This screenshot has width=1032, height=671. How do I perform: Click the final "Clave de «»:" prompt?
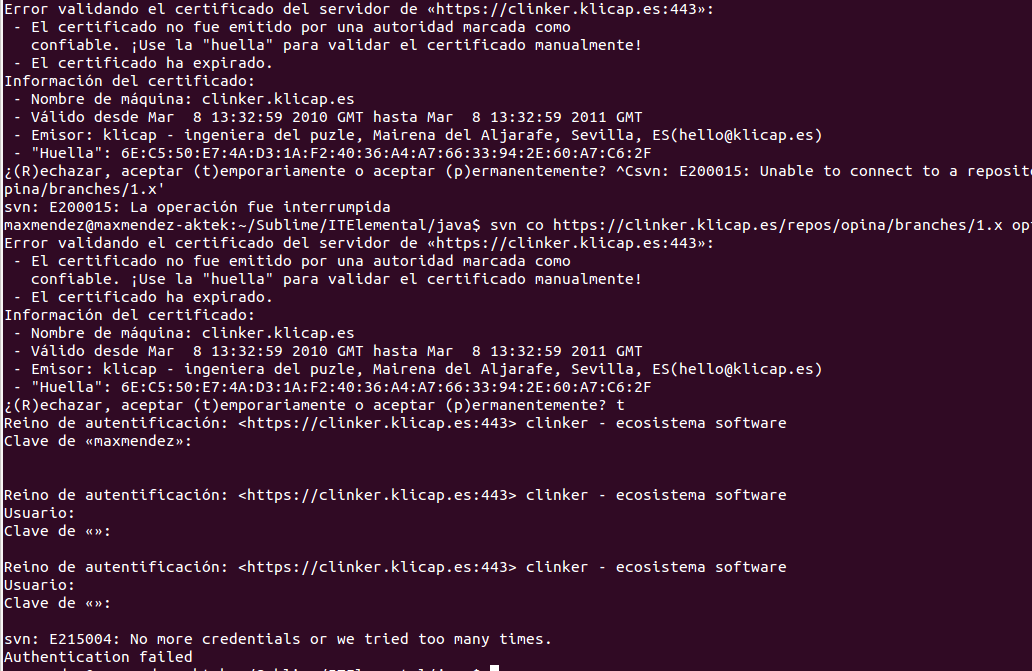pos(57,603)
